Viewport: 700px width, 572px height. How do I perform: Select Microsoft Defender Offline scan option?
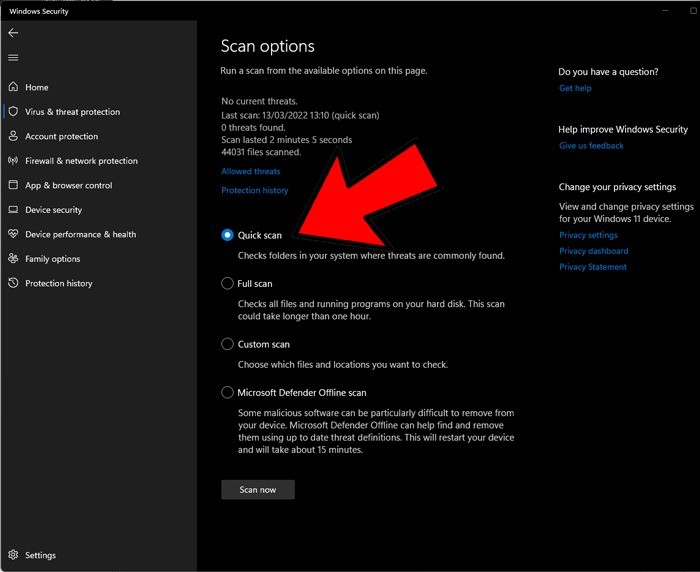point(227,392)
